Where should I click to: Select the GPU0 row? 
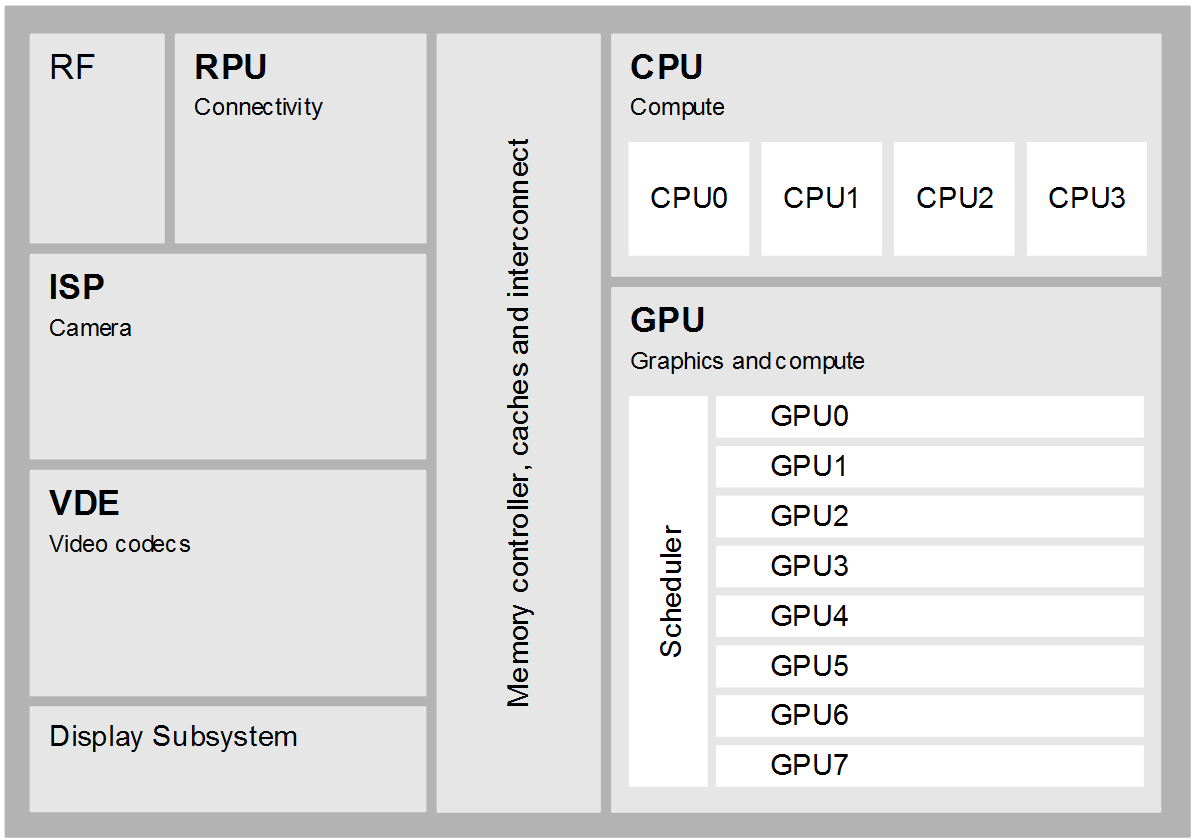929,417
